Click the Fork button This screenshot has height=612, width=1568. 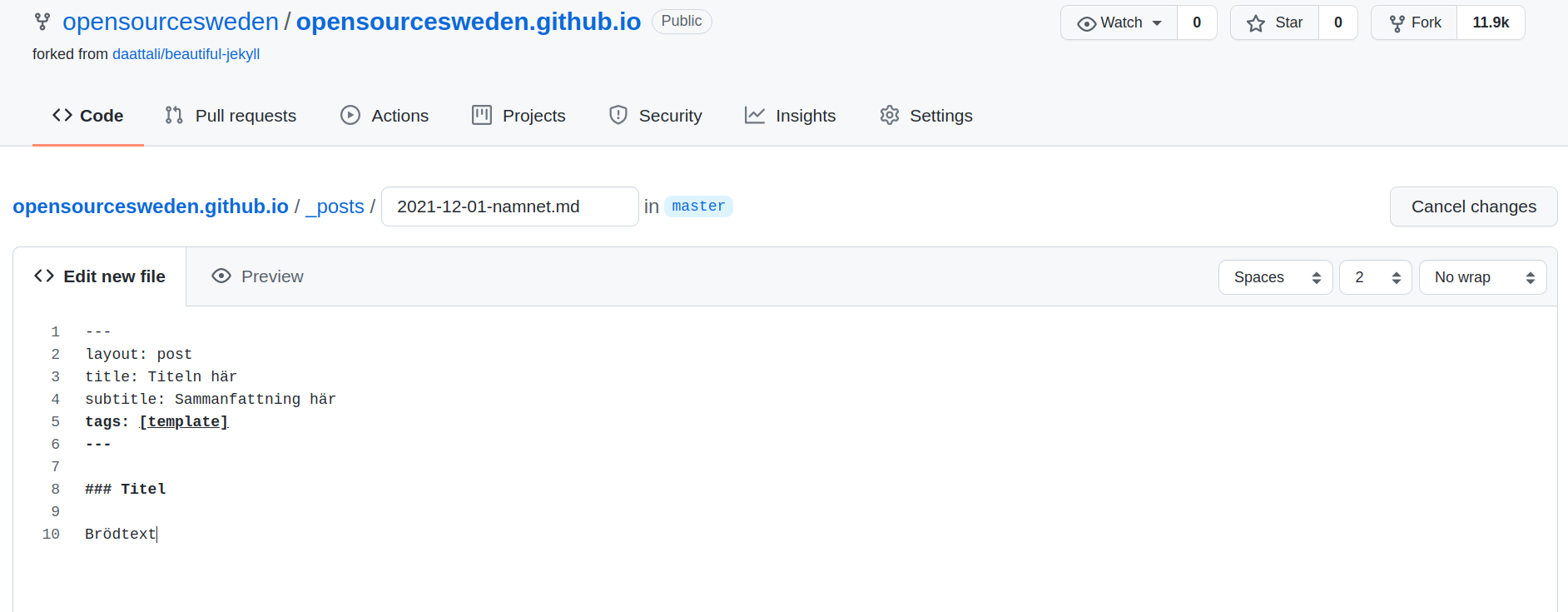[1415, 22]
